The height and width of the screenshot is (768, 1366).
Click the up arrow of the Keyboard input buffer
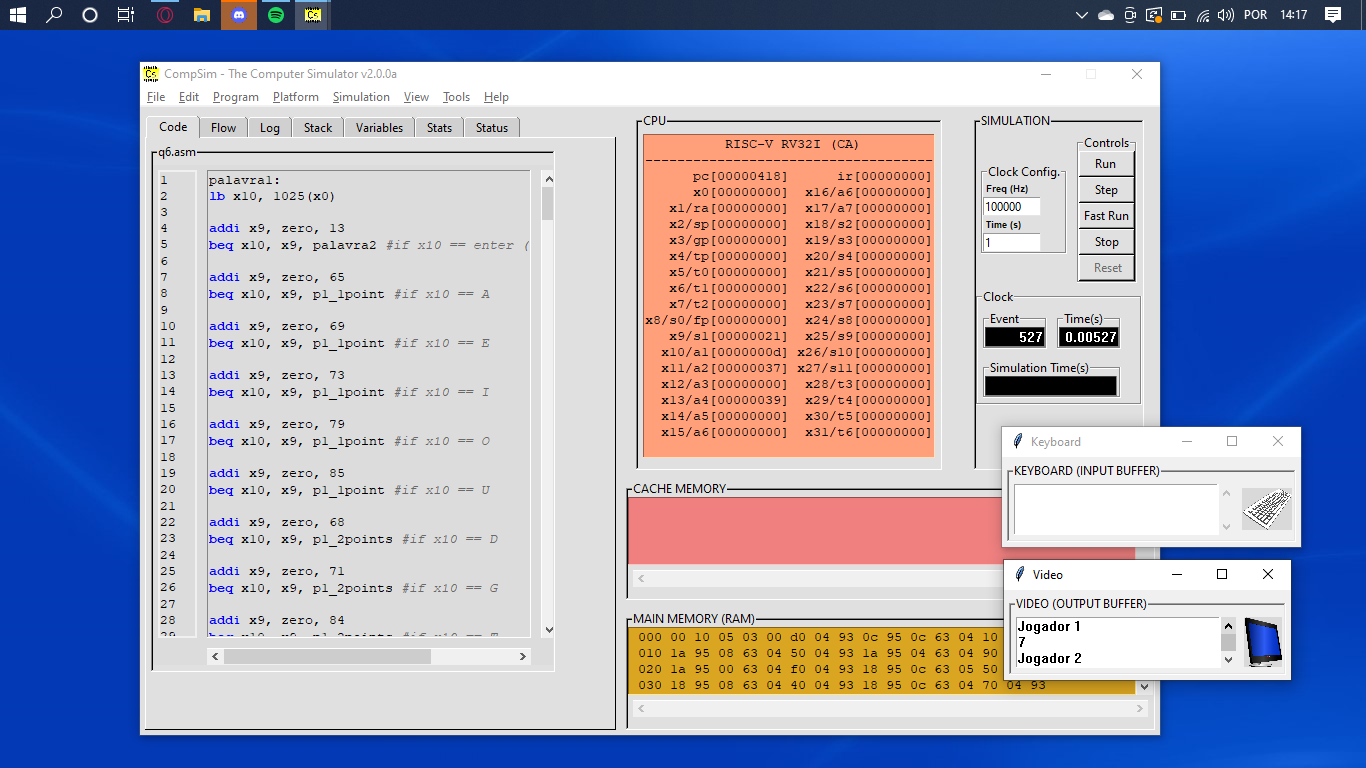coord(1228,493)
